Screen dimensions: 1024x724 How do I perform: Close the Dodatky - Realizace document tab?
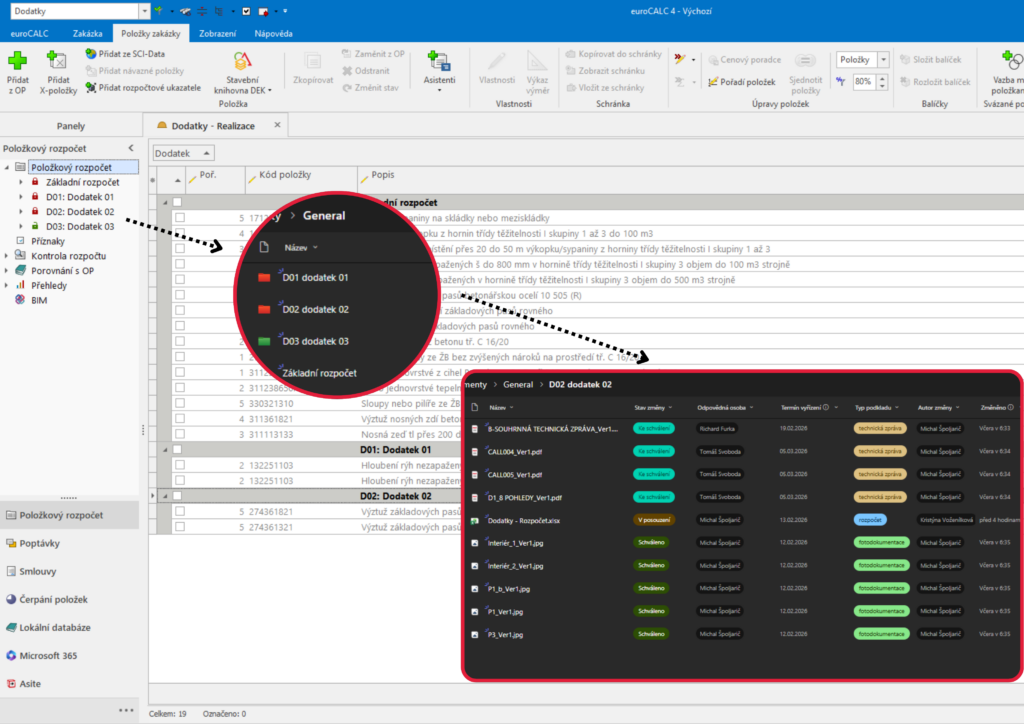(278, 126)
